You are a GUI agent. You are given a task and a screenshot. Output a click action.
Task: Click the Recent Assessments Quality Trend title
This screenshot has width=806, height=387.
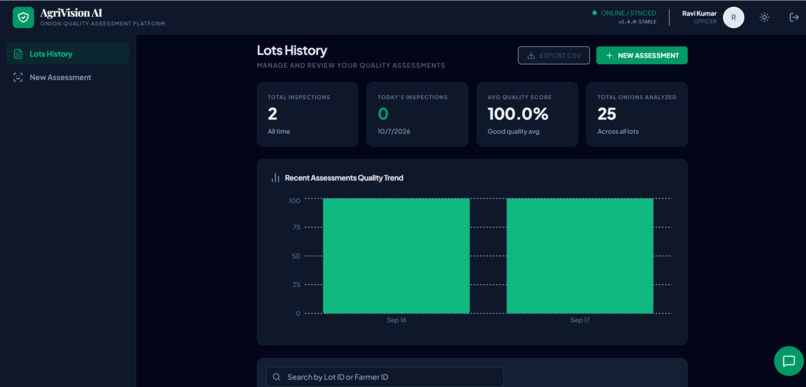click(x=344, y=178)
